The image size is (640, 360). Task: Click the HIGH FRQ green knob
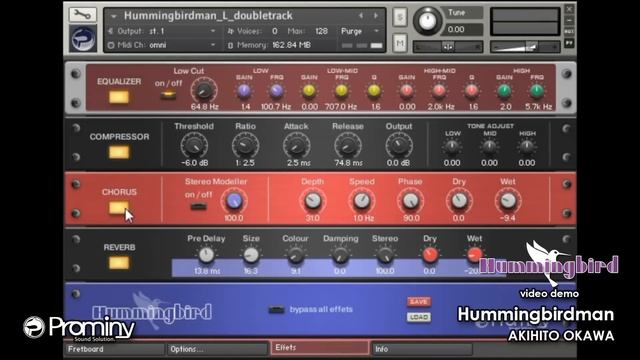click(x=537, y=91)
